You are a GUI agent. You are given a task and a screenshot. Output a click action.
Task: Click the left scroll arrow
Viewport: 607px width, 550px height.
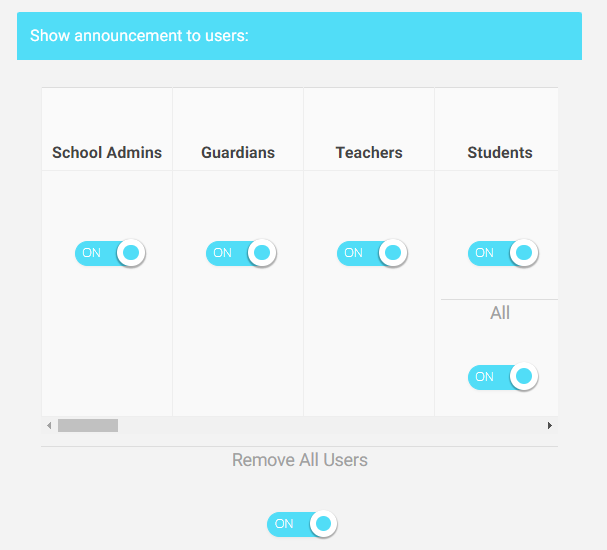click(49, 426)
